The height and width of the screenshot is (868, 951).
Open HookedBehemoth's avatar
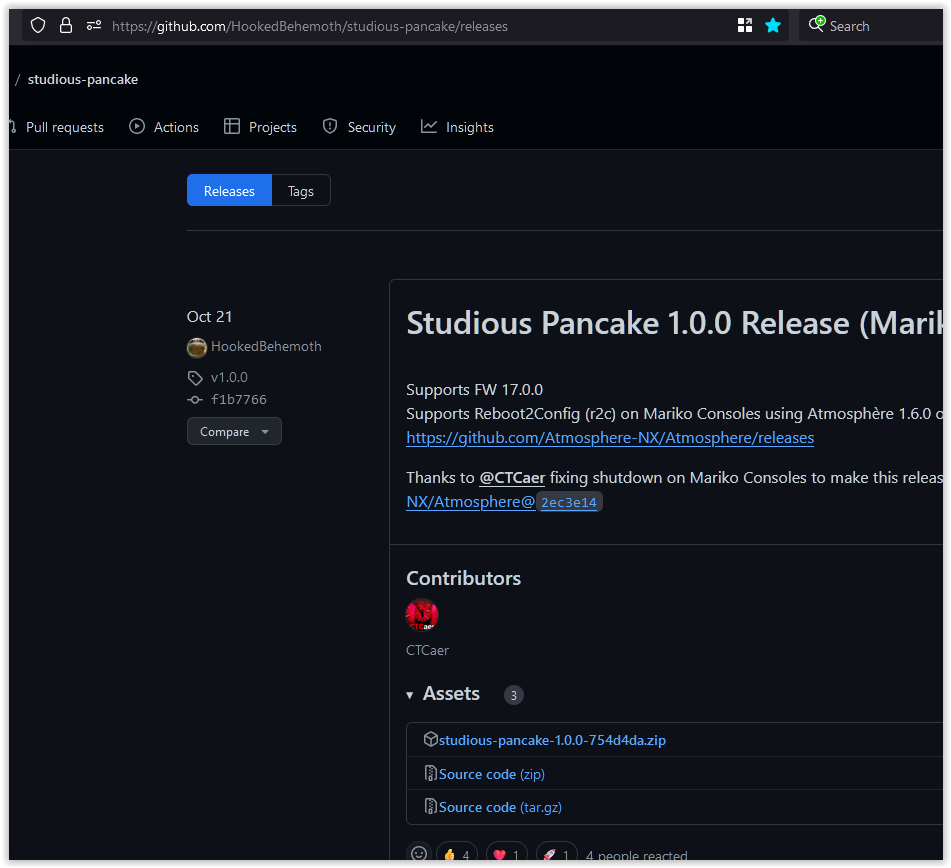pos(197,347)
